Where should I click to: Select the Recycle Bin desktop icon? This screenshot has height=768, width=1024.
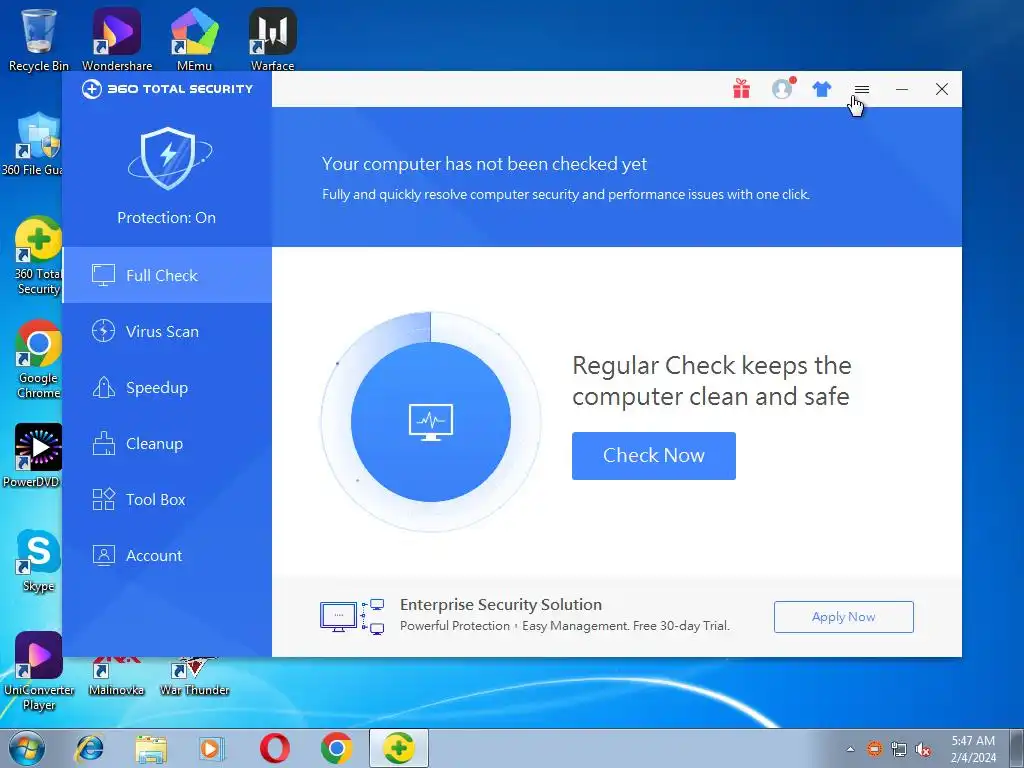[39, 40]
